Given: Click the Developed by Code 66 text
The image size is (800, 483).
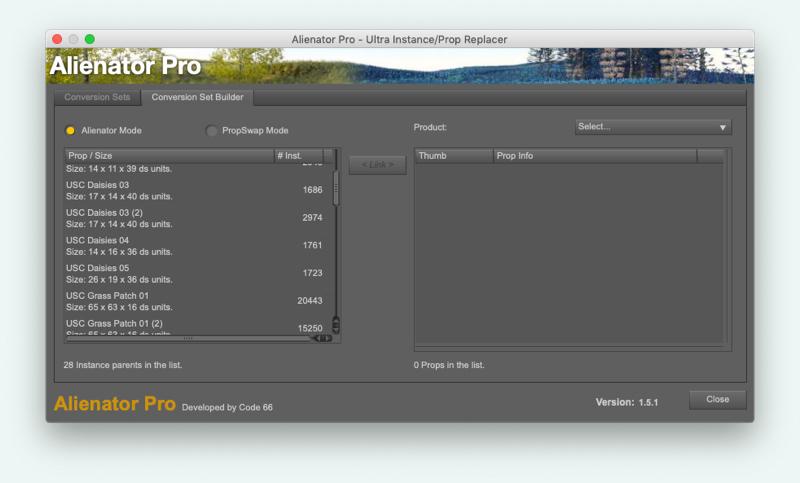Looking at the screenshot, I should pyautogui.click(x=227, y=408).
